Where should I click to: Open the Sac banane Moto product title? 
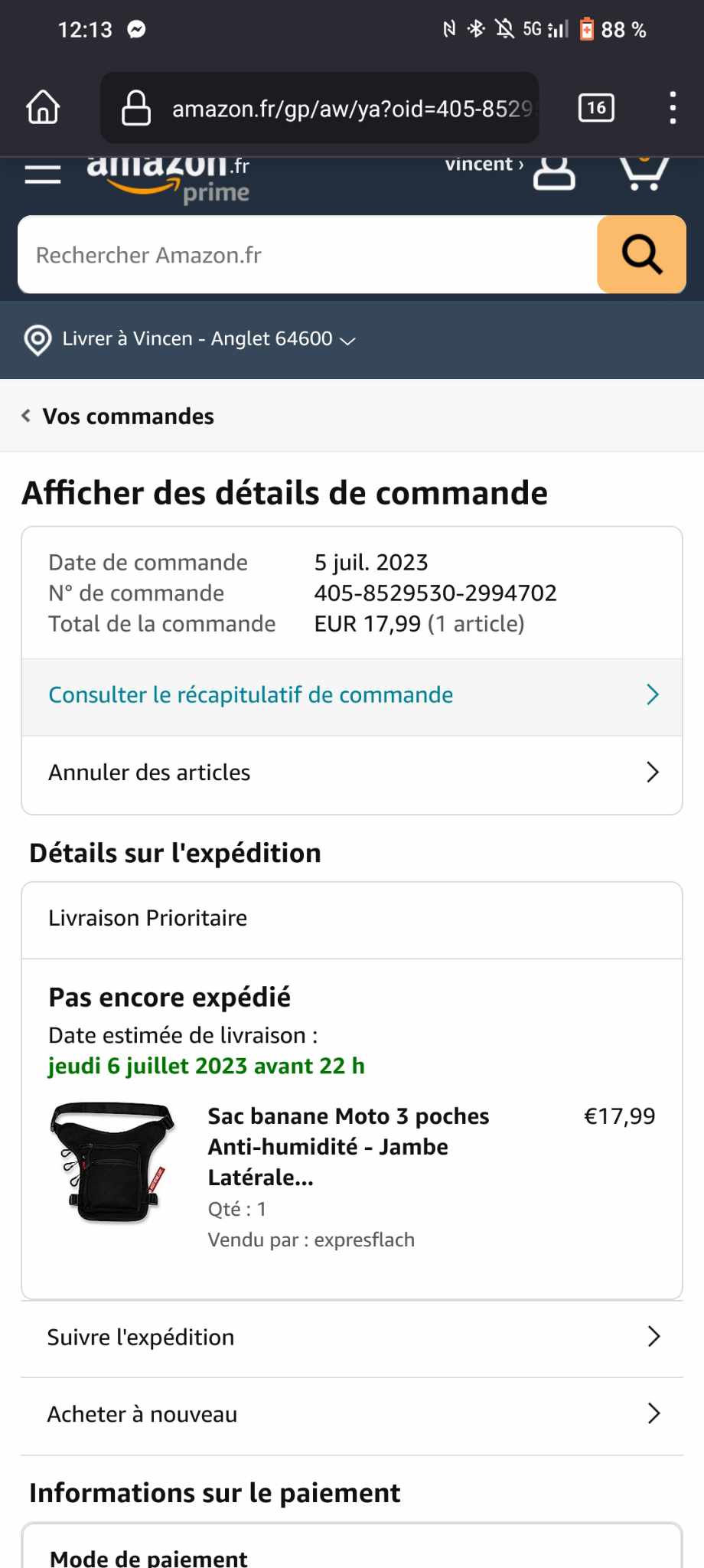click(x=348, y=1146)
